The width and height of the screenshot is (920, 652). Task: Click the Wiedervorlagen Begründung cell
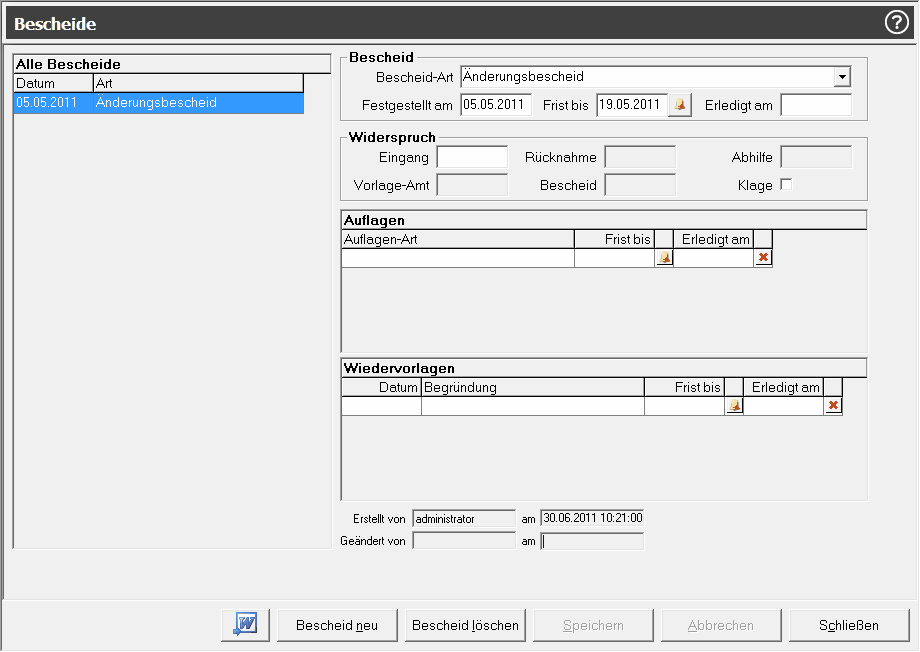click(x=532, y=406)
